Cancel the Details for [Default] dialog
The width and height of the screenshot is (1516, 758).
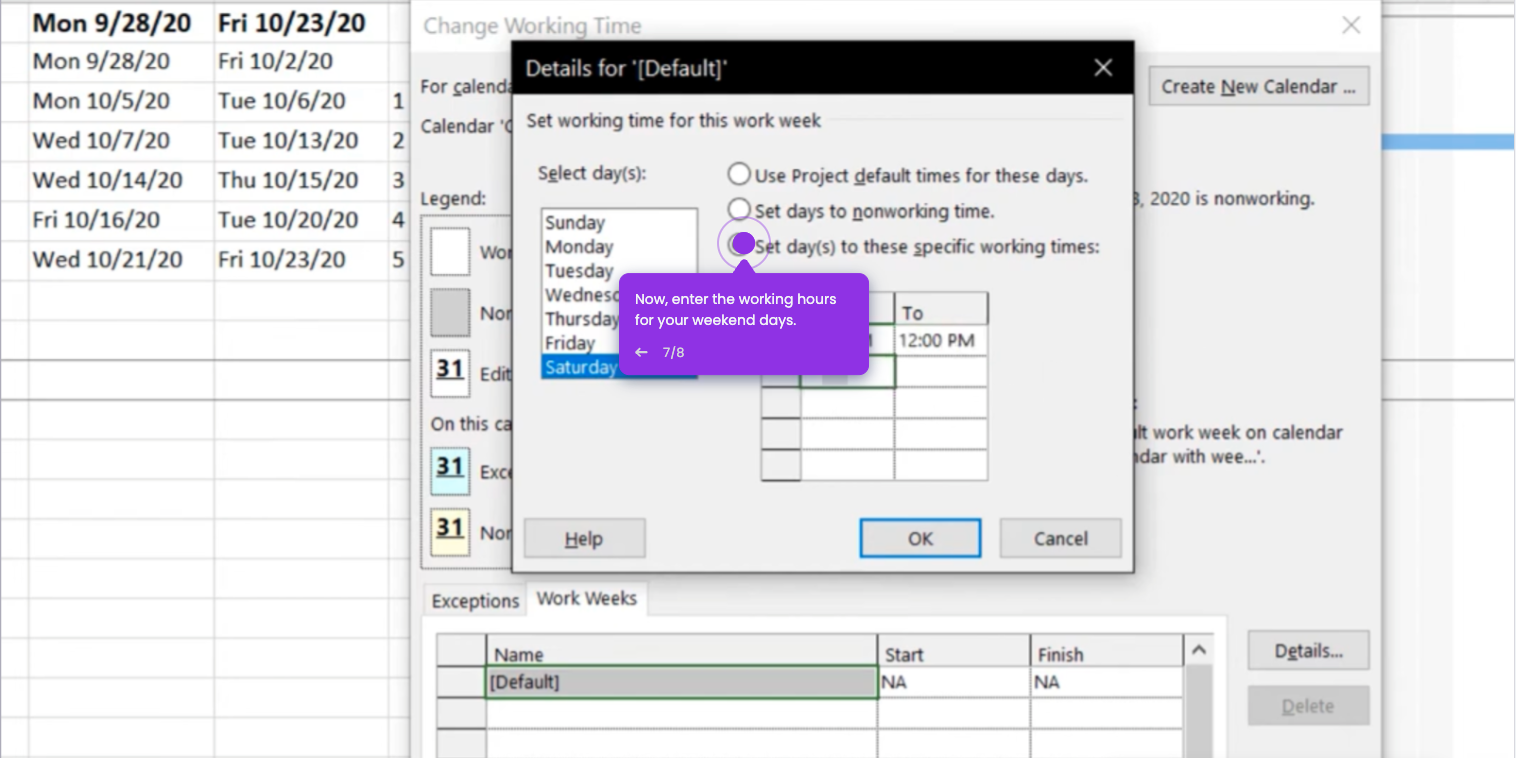pos(1060,538)
